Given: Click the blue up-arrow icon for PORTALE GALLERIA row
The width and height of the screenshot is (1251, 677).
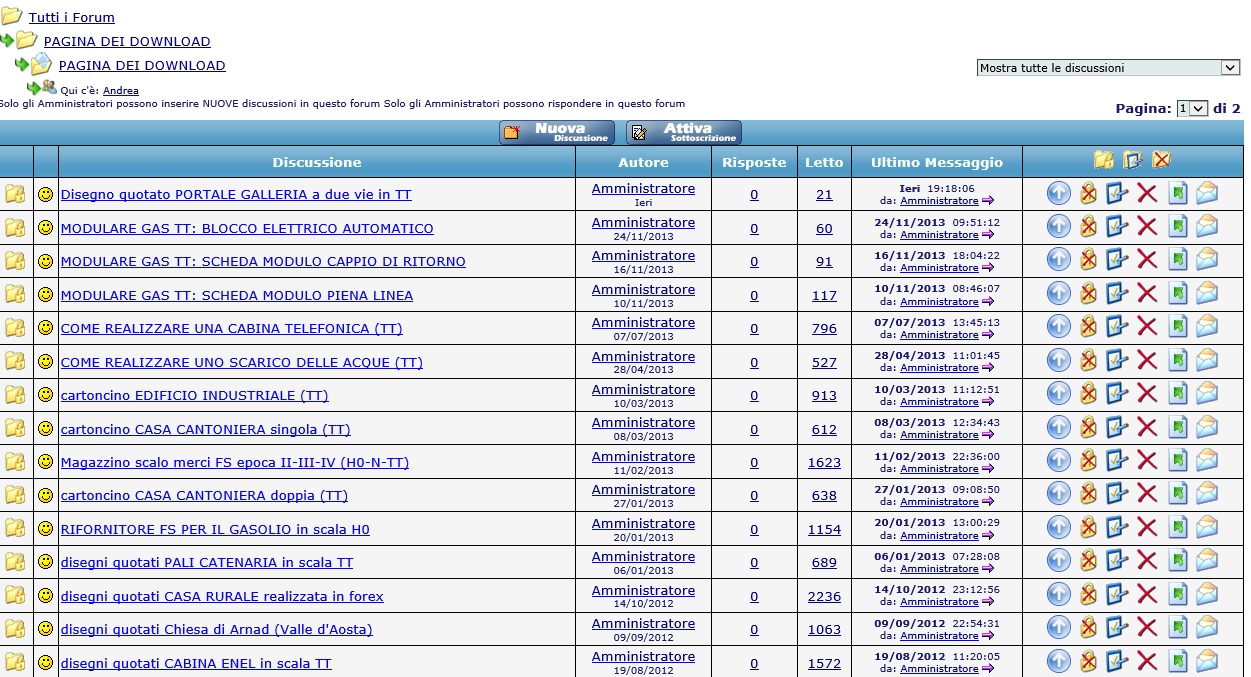Looking at the screenshot, I should pos(1059,194).
